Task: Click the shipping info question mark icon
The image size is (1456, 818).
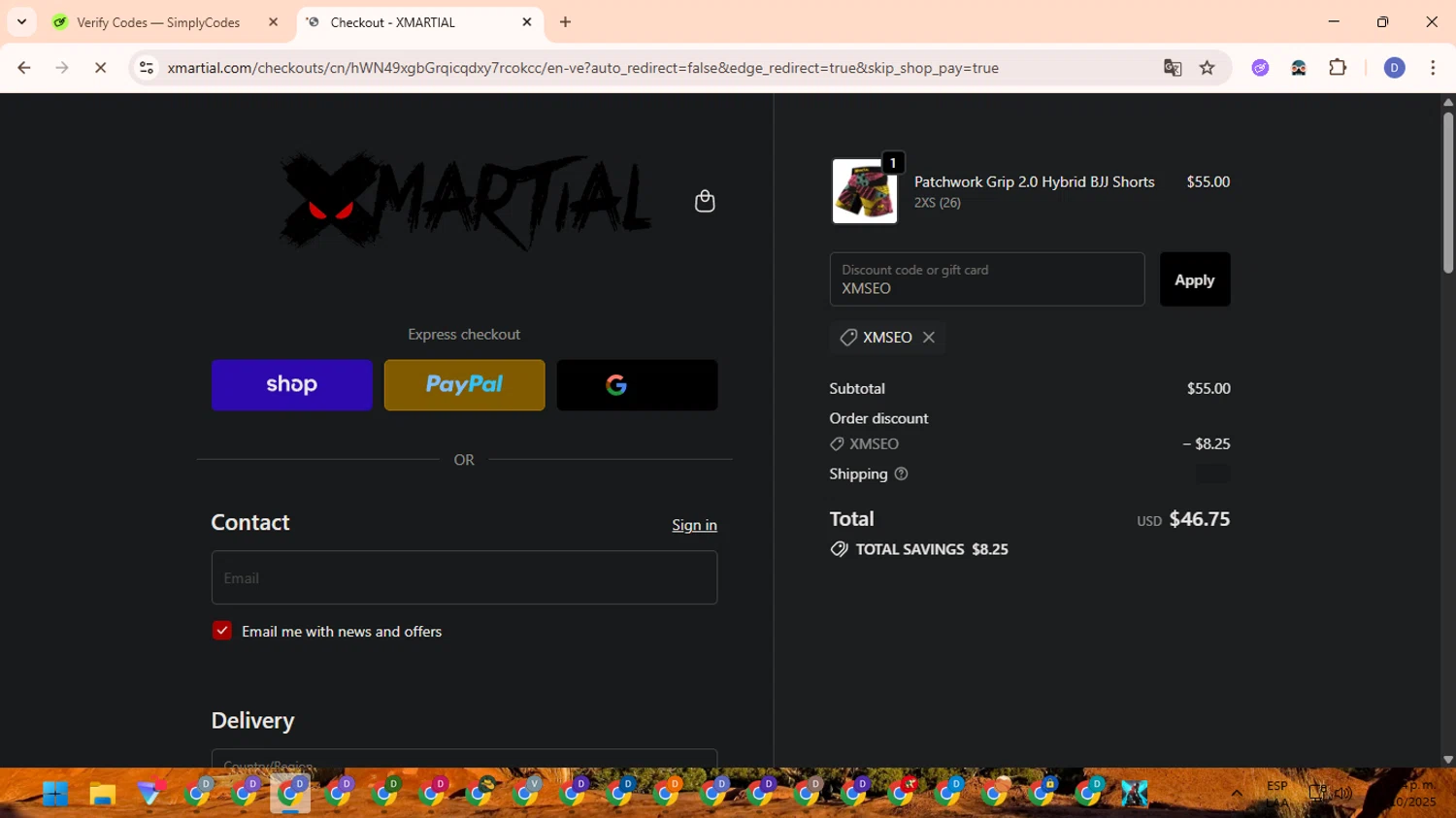Action: point(901,474)
